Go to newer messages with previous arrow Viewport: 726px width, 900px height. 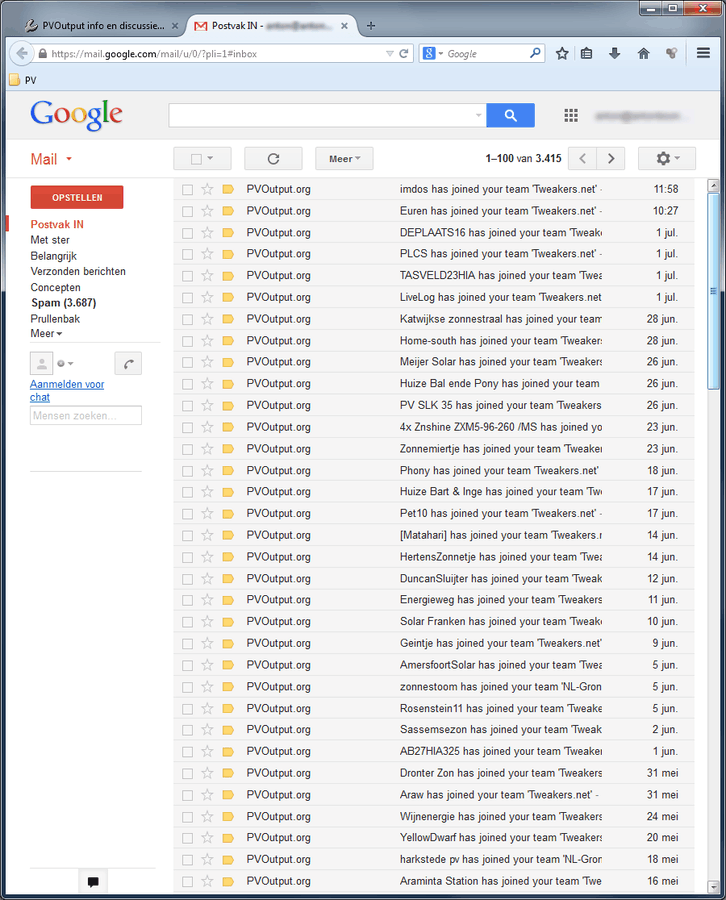tap(583, 158)
